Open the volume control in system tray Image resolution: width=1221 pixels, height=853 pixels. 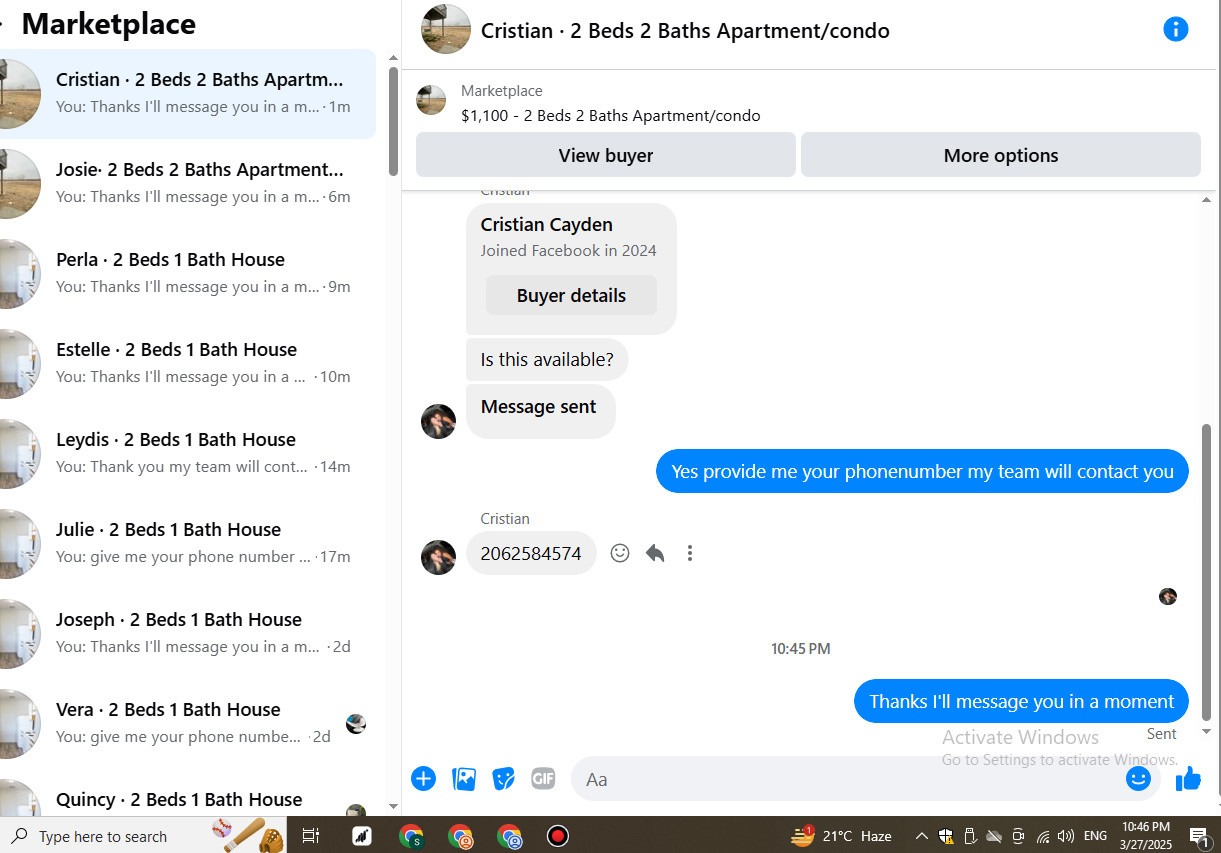[x=1066, y=836]
